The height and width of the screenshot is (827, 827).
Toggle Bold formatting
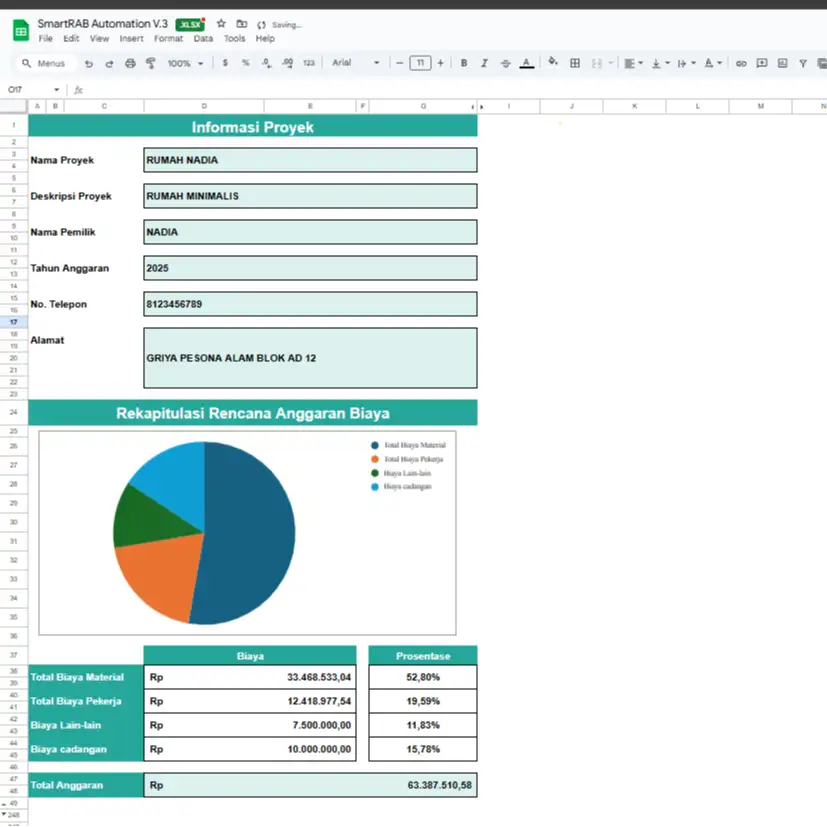464,63
